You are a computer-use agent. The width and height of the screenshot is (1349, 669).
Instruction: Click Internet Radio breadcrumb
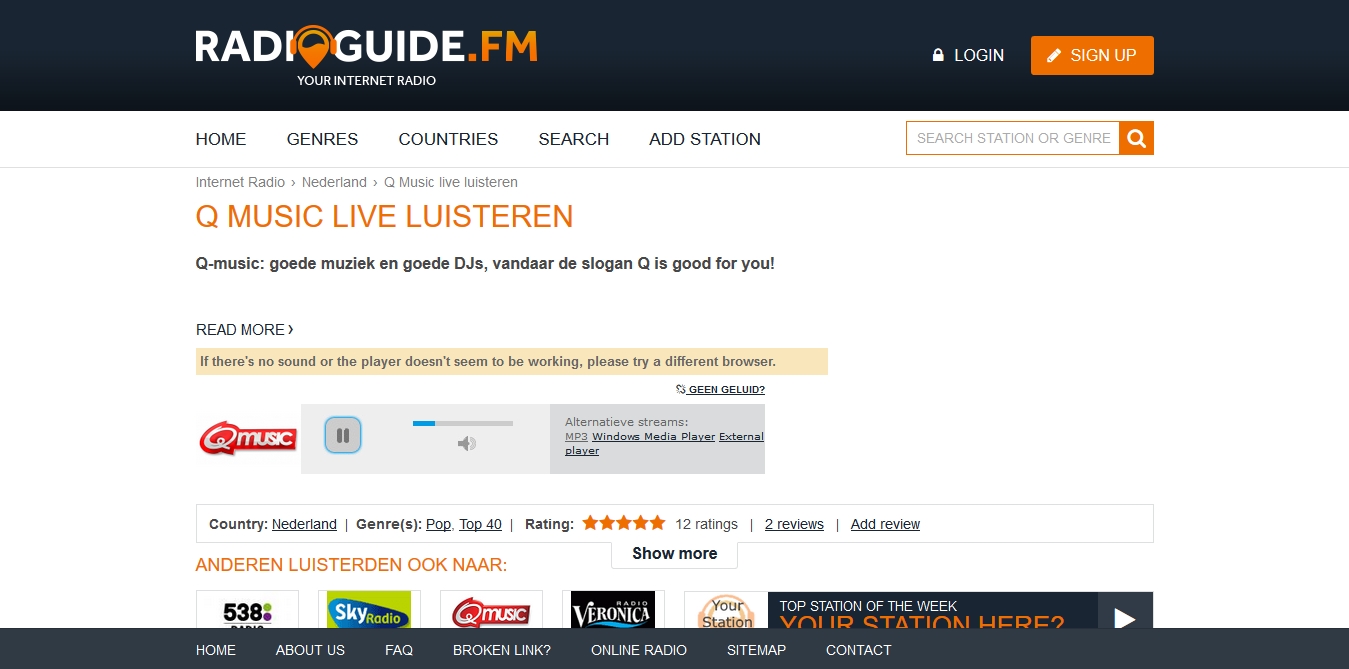(x=240, y=182)
